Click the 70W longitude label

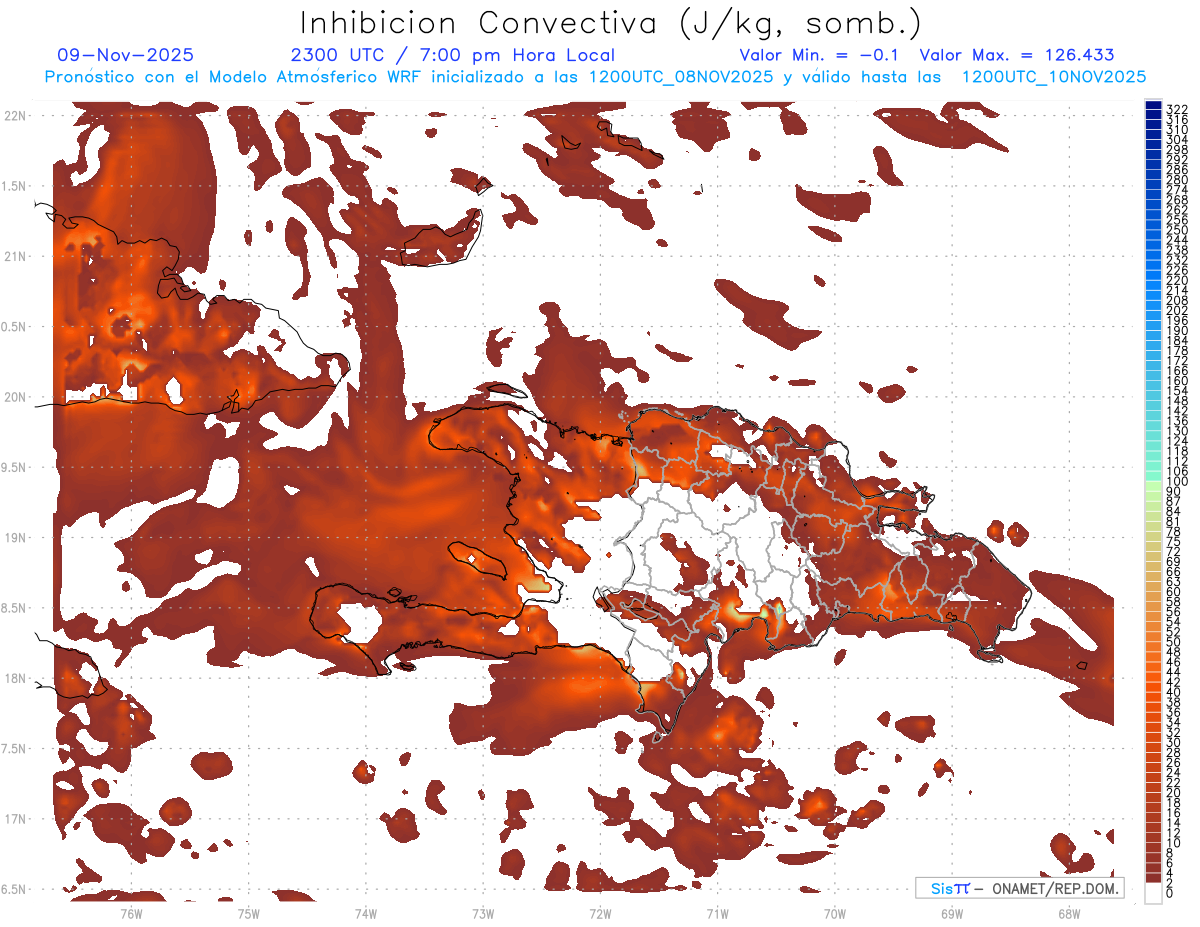tap(835, 913)
